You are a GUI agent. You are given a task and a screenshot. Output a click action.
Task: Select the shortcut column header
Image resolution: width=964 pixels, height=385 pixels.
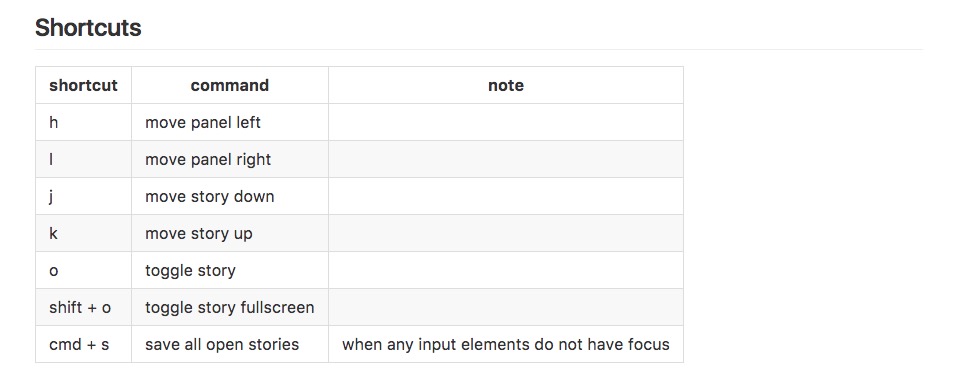pyautogui.click(x=83, y=85)
